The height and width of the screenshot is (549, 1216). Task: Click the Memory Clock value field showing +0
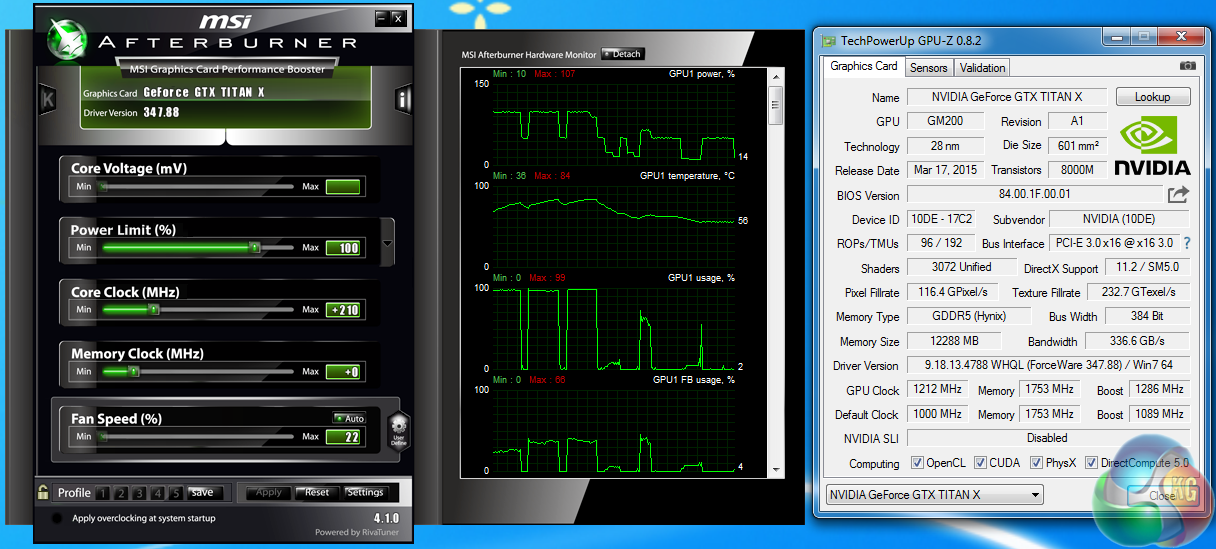343,372
